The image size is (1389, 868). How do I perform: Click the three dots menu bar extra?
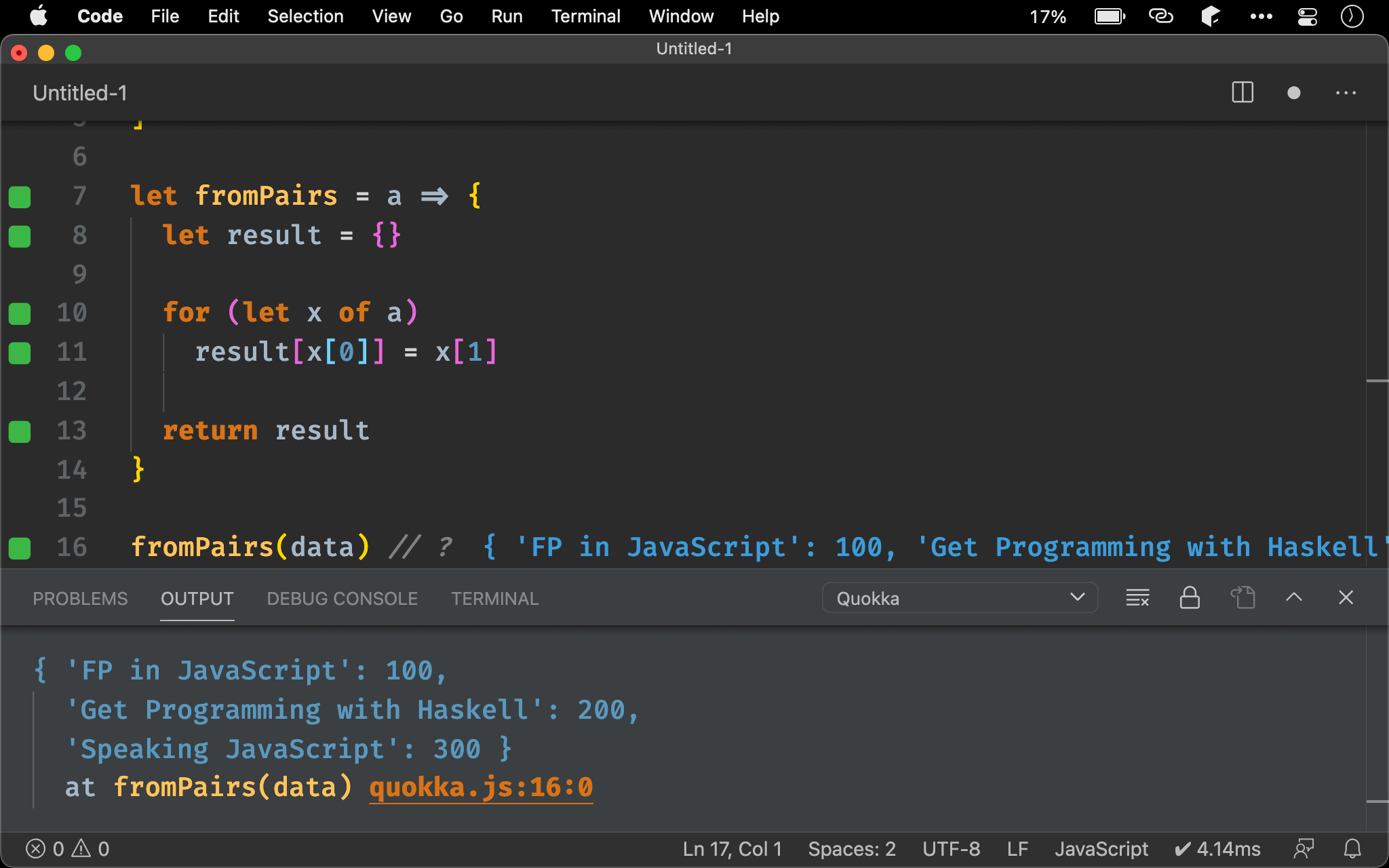pos(1261,16)
